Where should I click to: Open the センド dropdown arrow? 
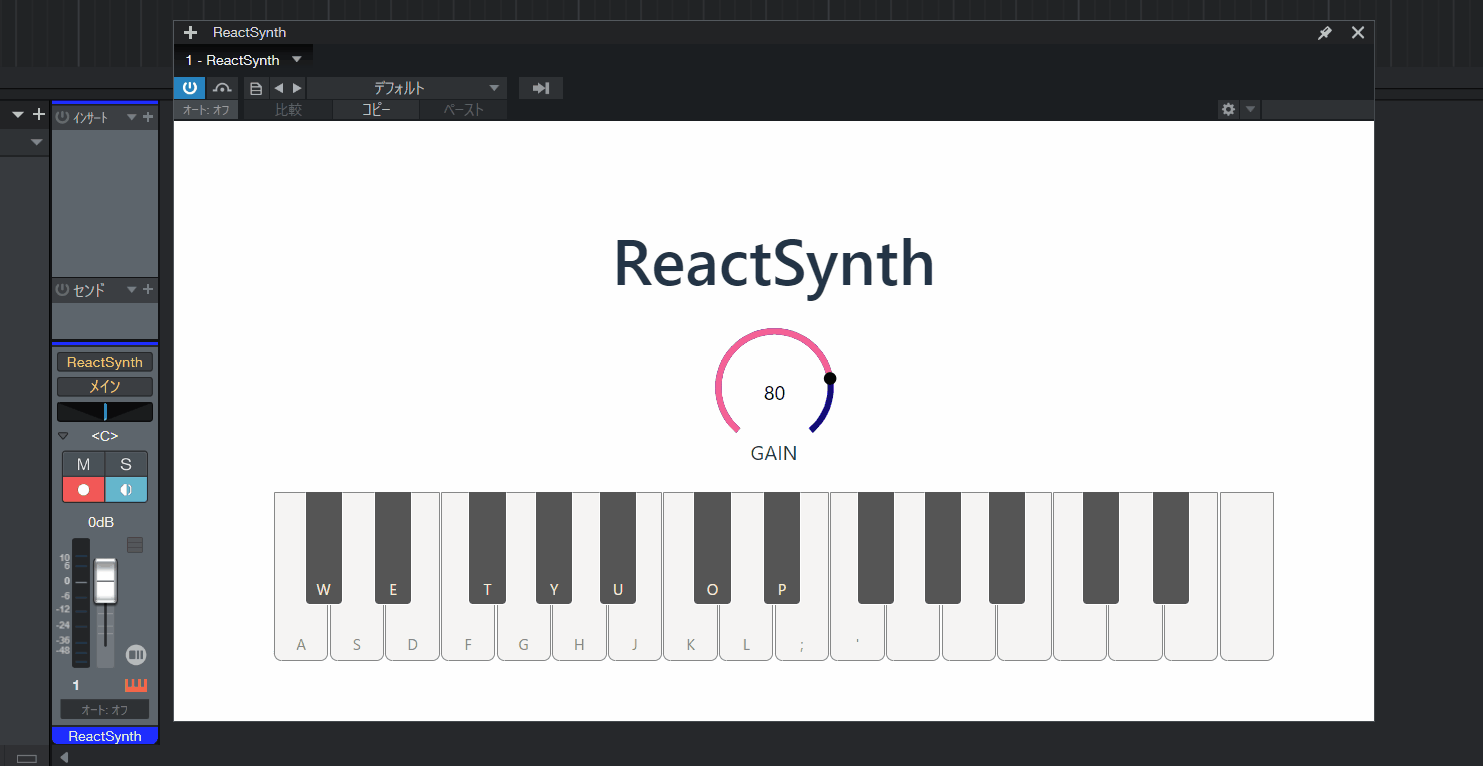click(x=131, y=291)
